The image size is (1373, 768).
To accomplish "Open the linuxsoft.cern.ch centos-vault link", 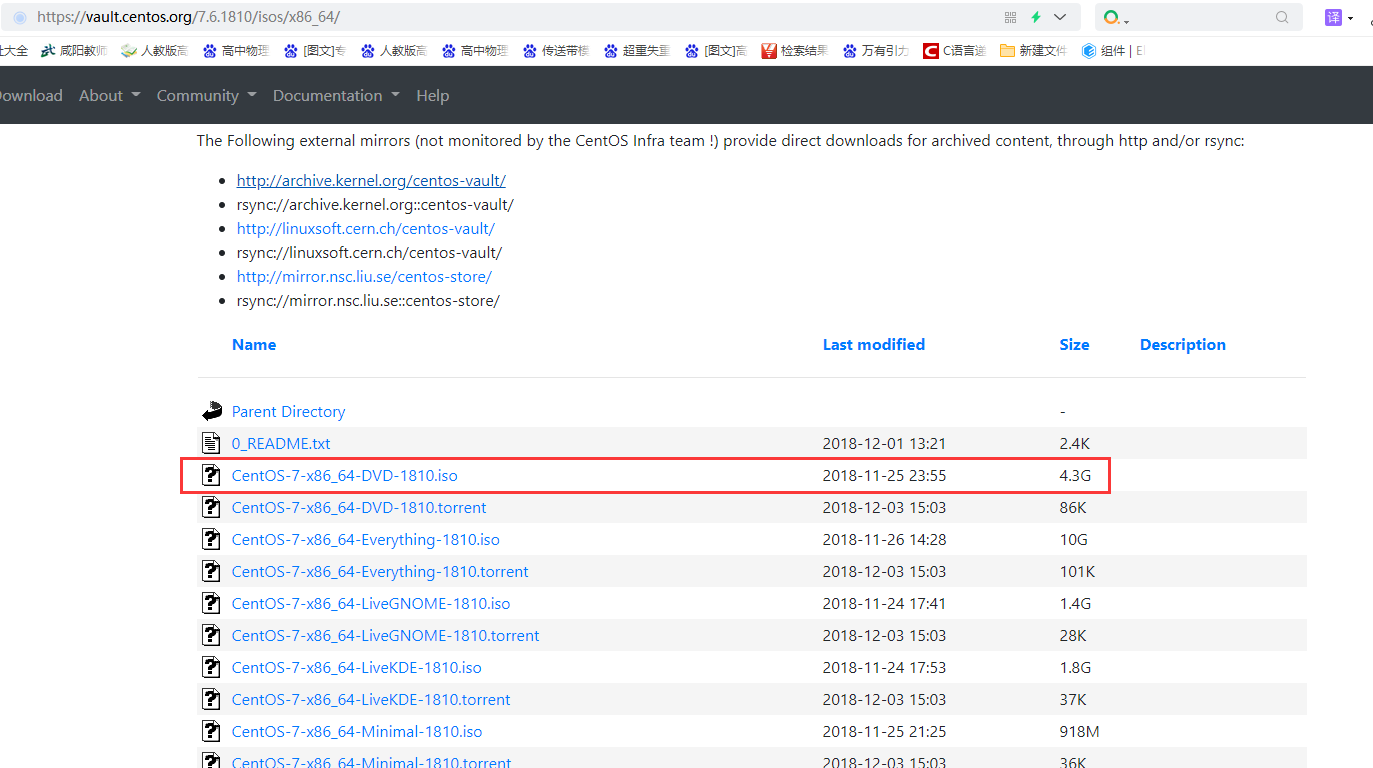I will (x=365, y=229).
